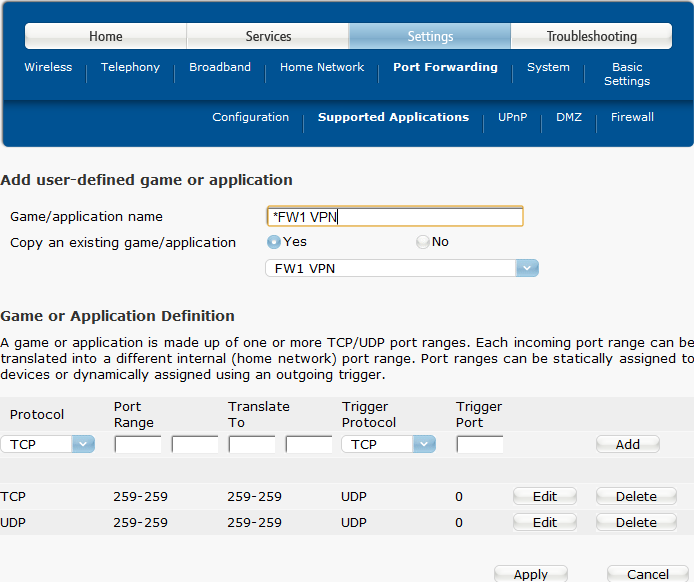Go to Wireless settings
The width and height of the screenshot is (694, 582).
(48, 68)
